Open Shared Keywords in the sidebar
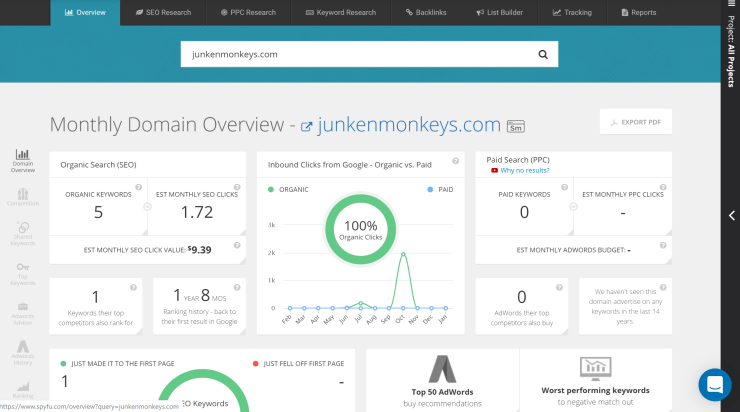The image size is (740, 412). [22, 233]
